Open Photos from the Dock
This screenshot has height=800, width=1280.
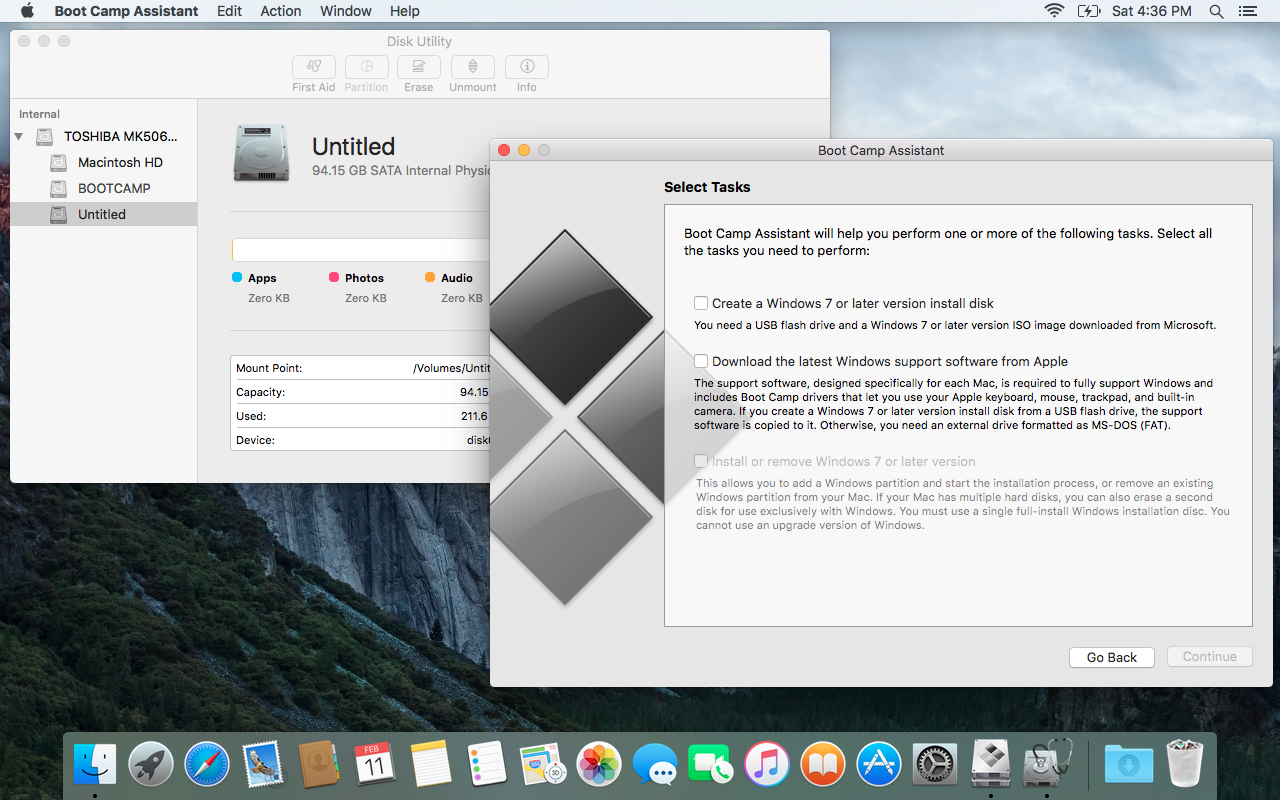coord(598,763)
